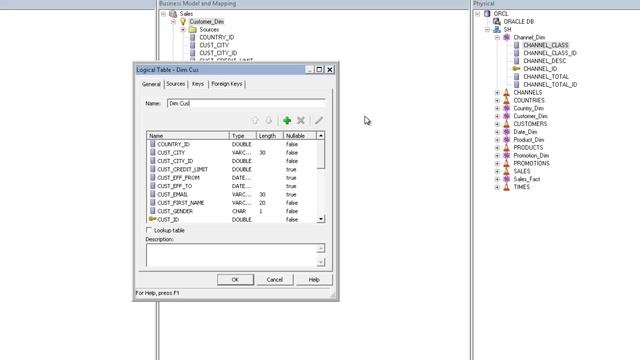Click the CHANNEL_CLASS column icon
640x360 pixels.
pyautogui.click(x=517, y=45)
